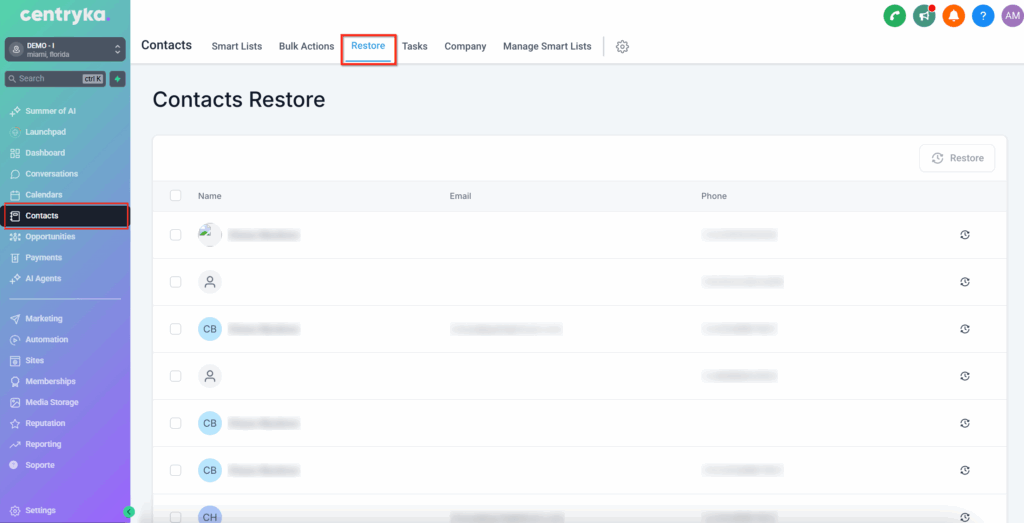Check the first contact row checkbox
The width and height of the screenshot is (1024, 523).
pos(176,235)
